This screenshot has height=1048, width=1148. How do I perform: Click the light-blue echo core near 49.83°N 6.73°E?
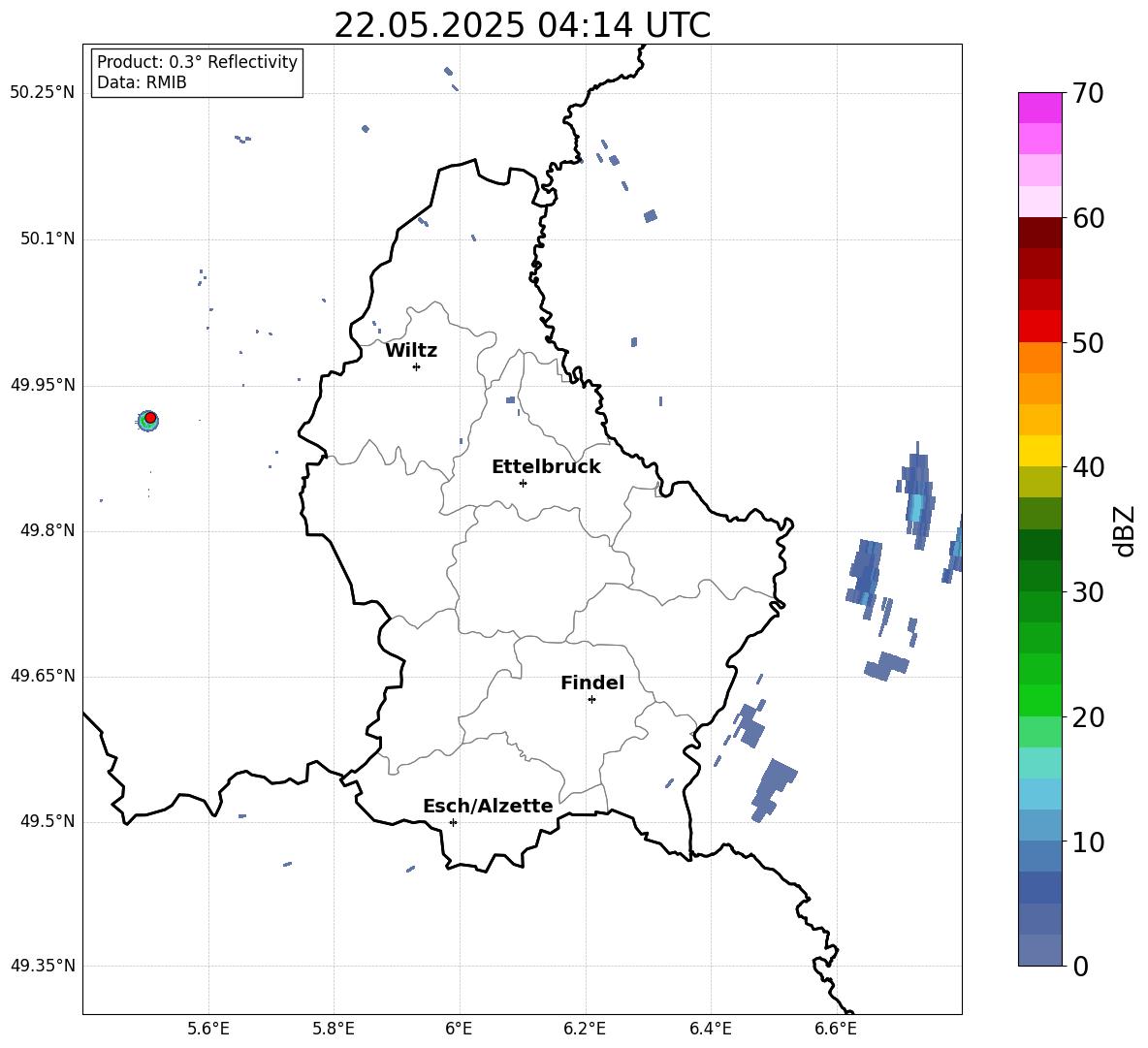pyautogui.click(x=916, y=506)
